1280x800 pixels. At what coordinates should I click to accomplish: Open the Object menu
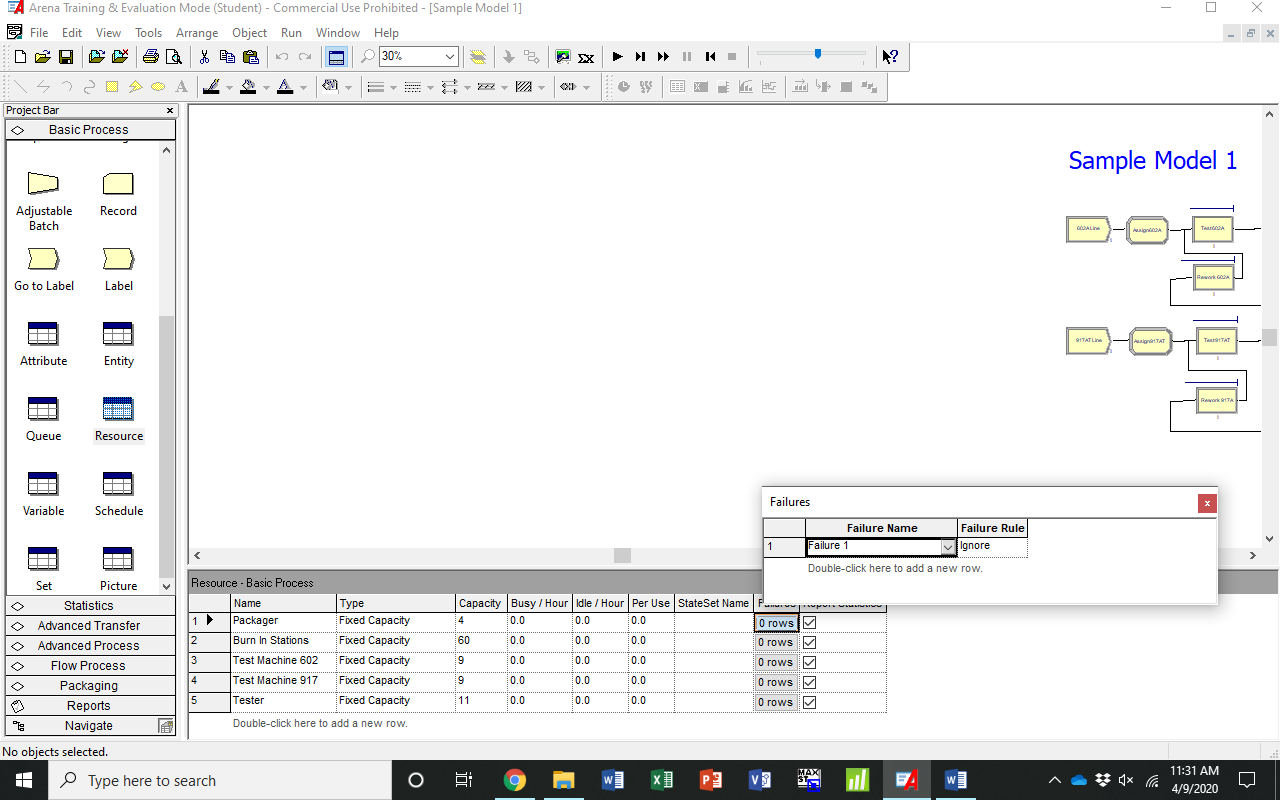pos(250,33)
